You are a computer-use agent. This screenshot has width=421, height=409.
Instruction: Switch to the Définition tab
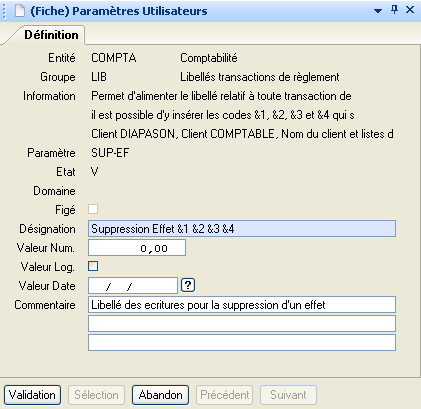[51, 35]
